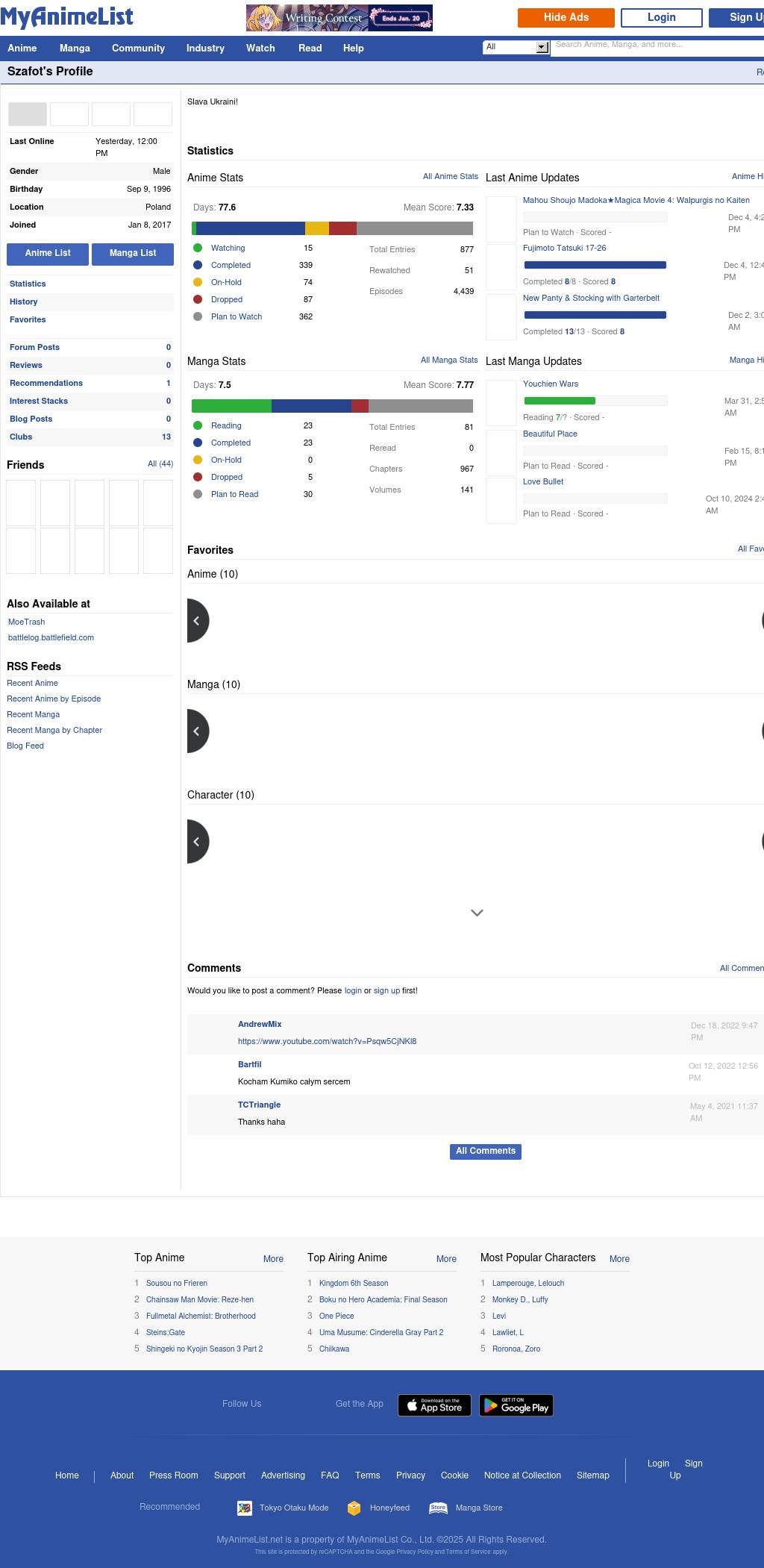Open the Community menu

138,49
